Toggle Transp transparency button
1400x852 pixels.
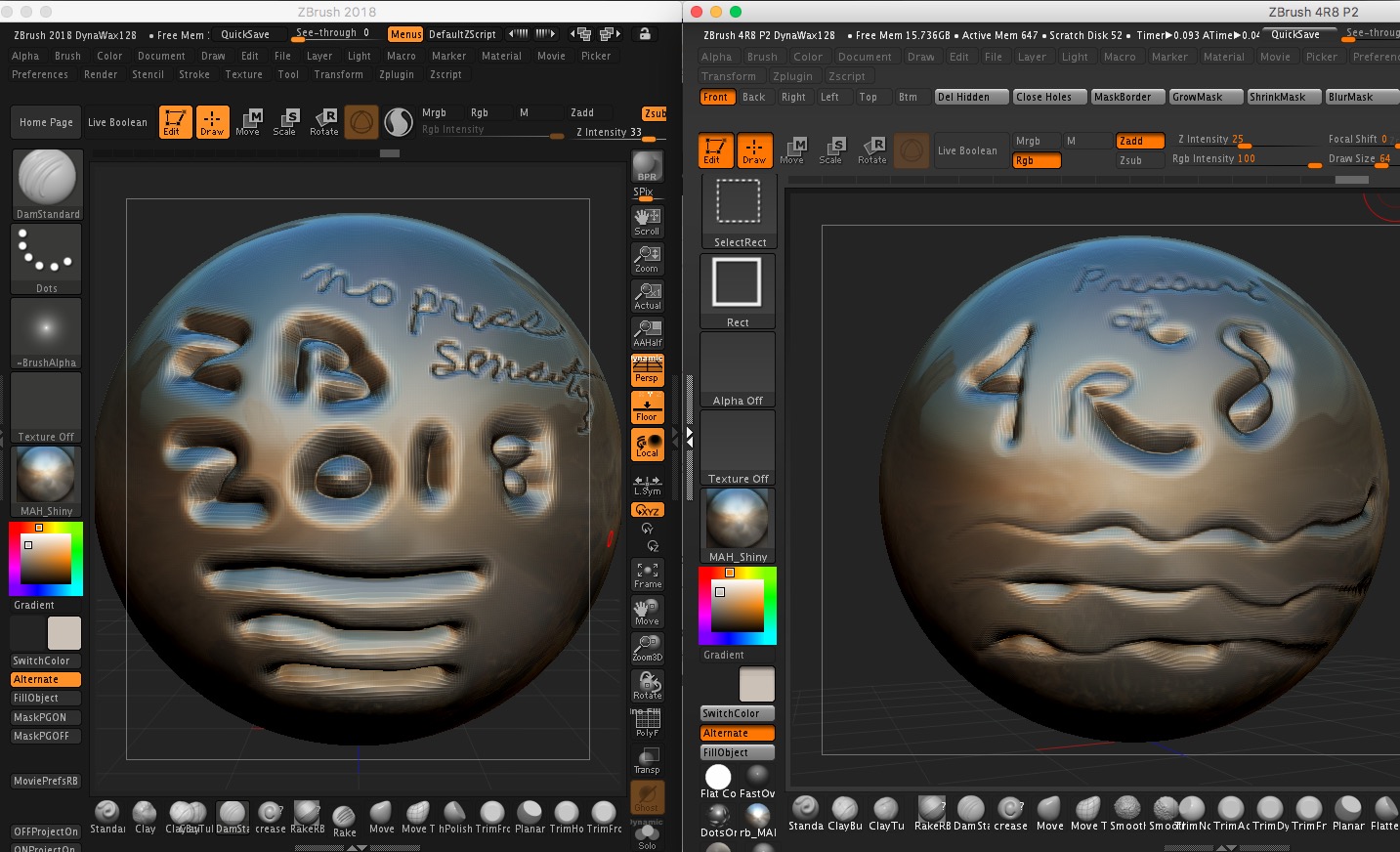647,761
